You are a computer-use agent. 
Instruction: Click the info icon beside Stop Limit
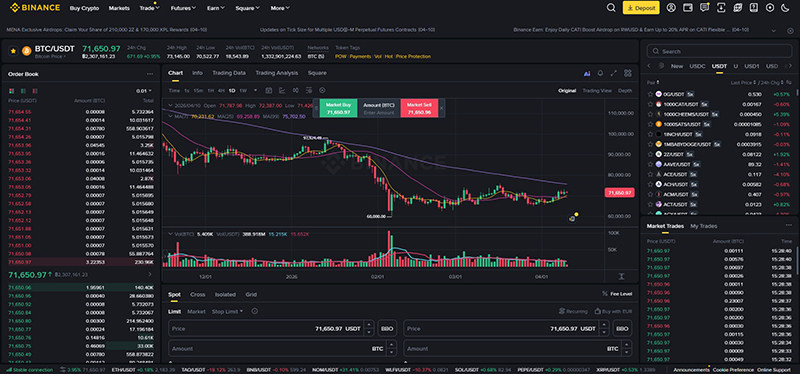coord(255,311)
